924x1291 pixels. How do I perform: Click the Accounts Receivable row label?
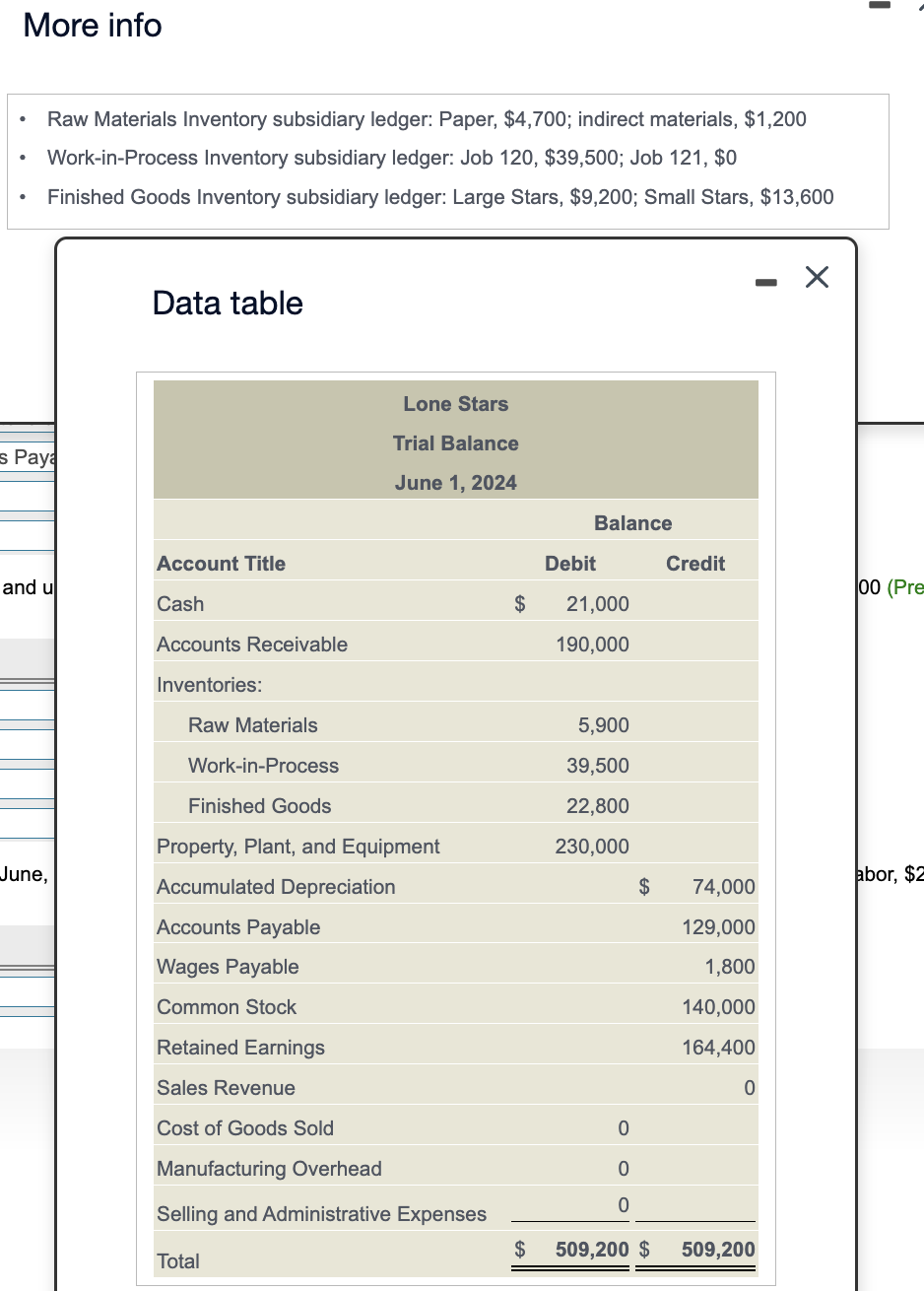(x=252, y=645)
